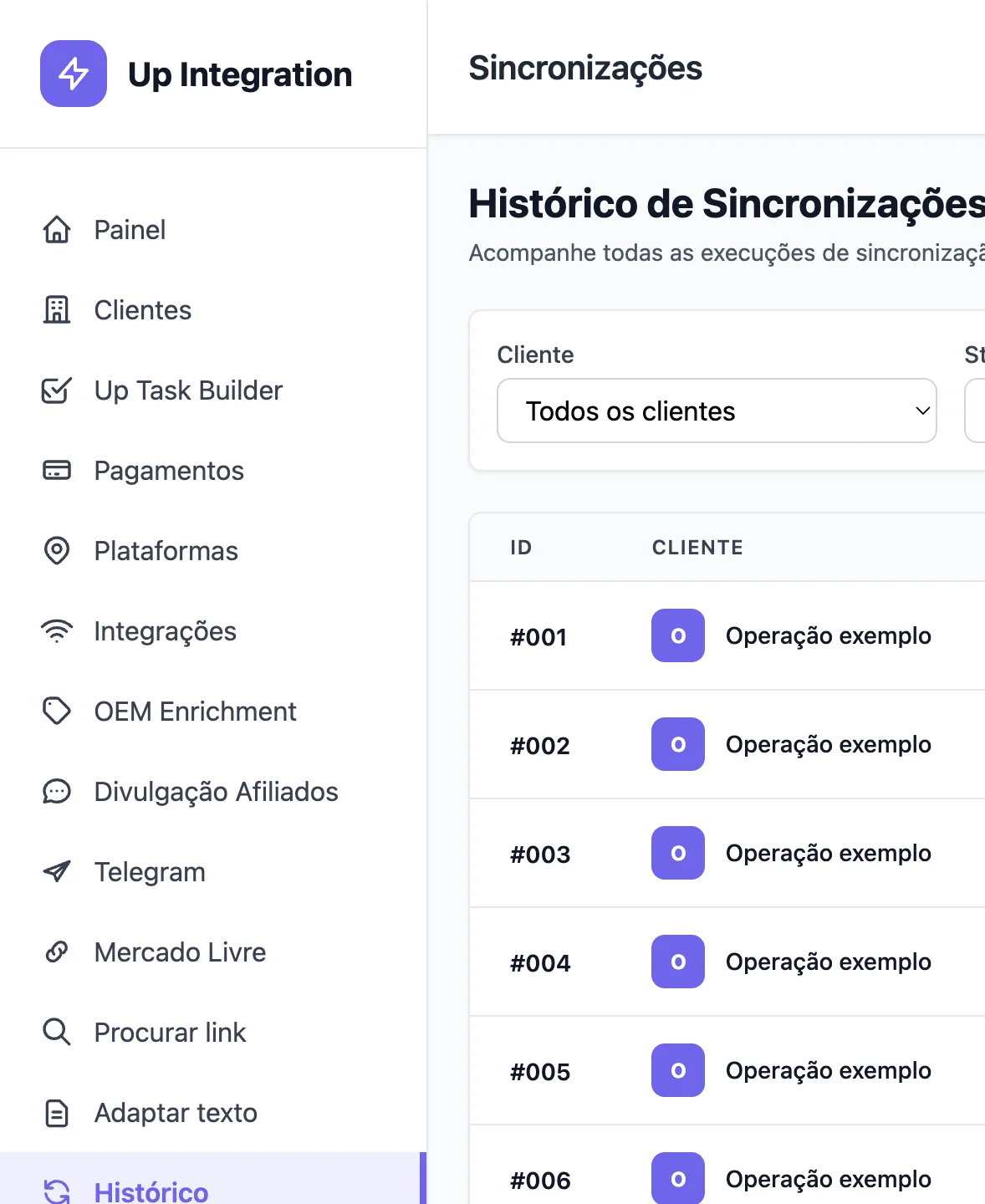This screenshot has width=985, height=1204.
Task: Go to Painel in the sidebar
Action: point(213,229)
